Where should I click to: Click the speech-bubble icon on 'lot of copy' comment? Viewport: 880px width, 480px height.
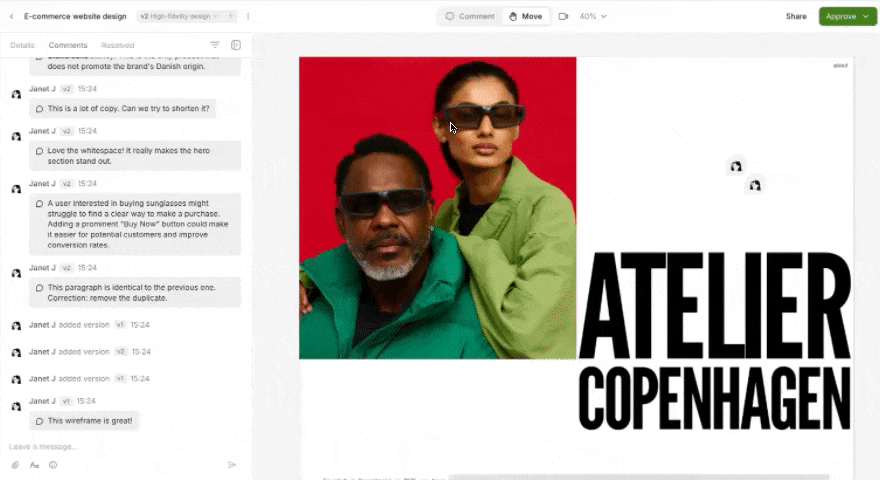tap(39, 109)
